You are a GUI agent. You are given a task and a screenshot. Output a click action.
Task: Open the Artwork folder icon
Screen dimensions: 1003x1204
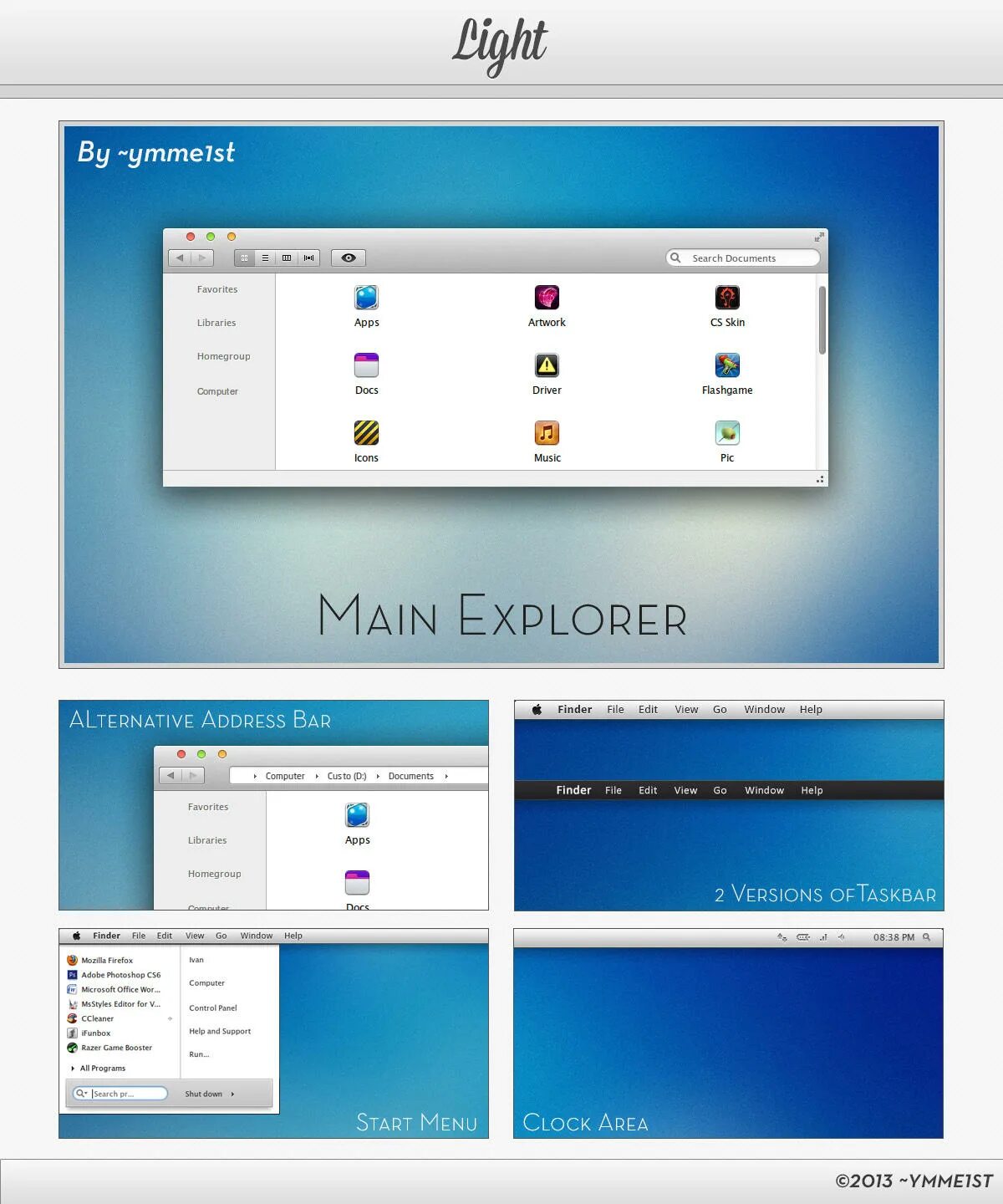pos(547,298)
